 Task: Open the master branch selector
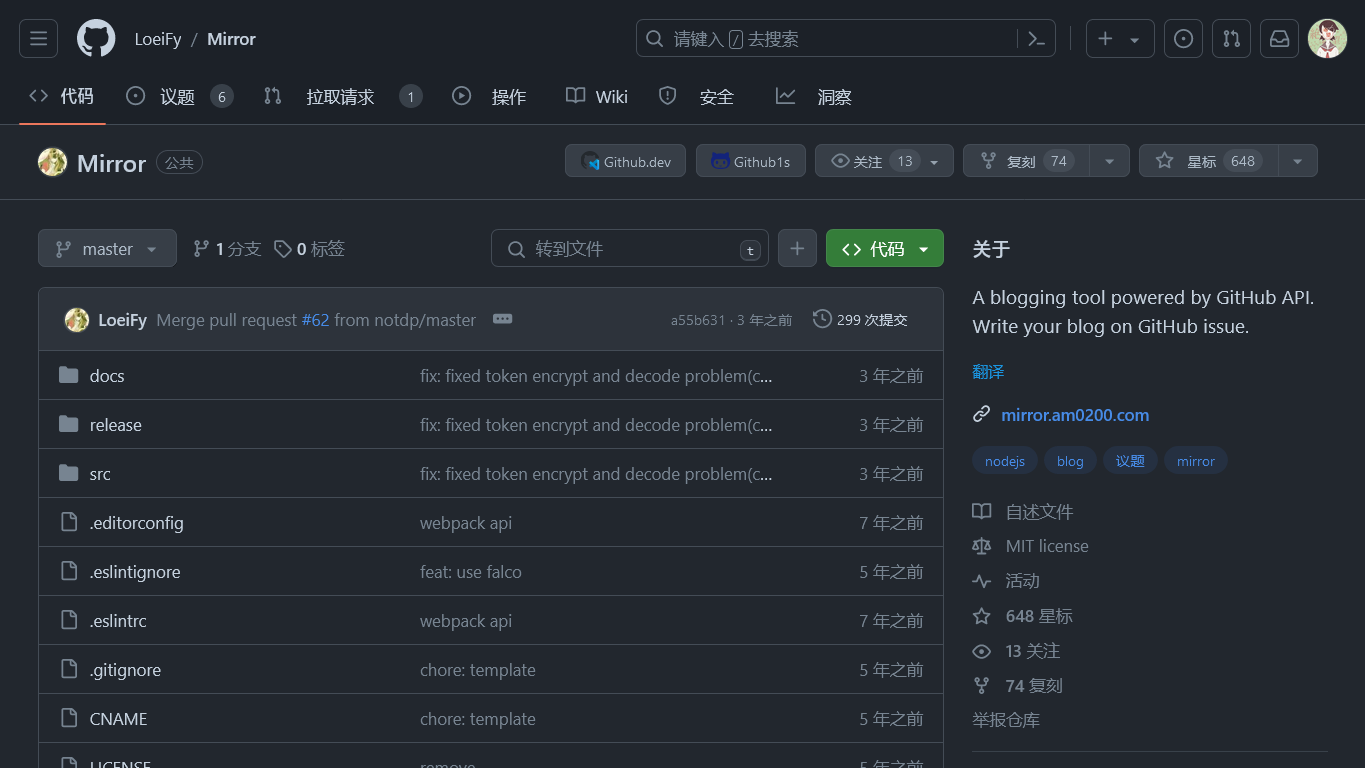(x=107, y=248)
